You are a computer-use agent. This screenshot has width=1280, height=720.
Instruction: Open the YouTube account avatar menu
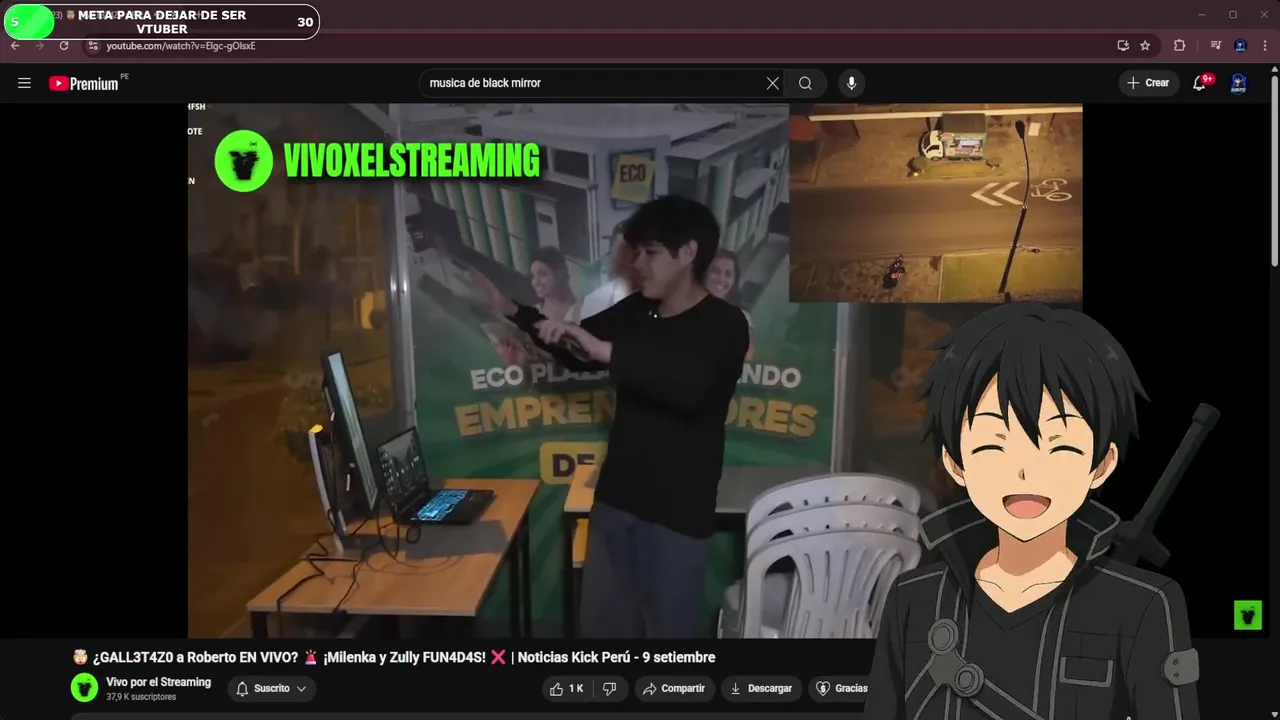(x=1238, y=83)
